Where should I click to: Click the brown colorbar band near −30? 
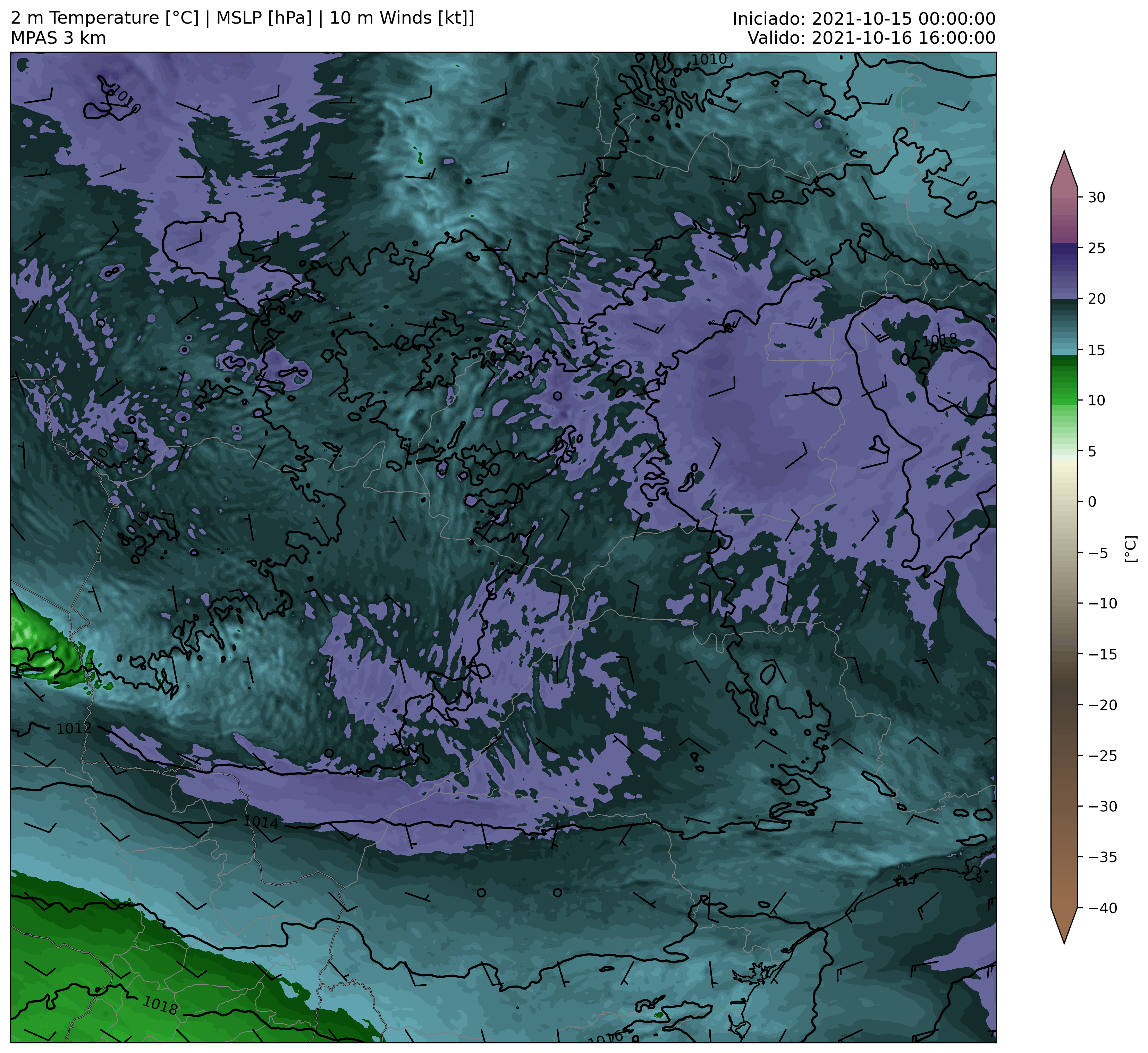1064,806
